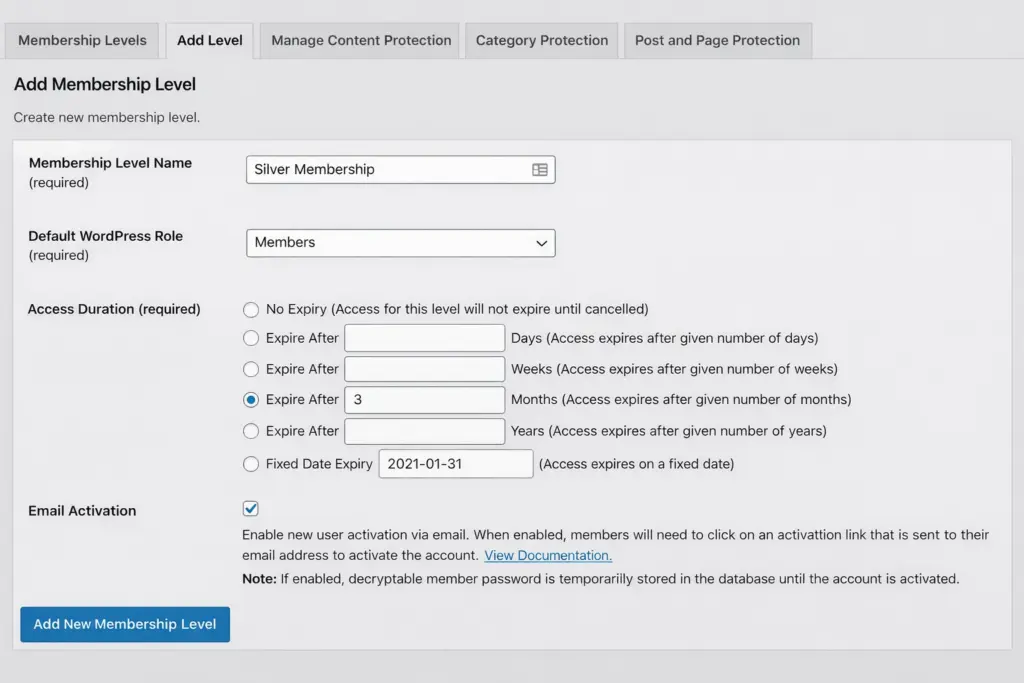
Task: Choose Expire After Weeks radio button
Action: pyautogui.click(x=251, y=370)
